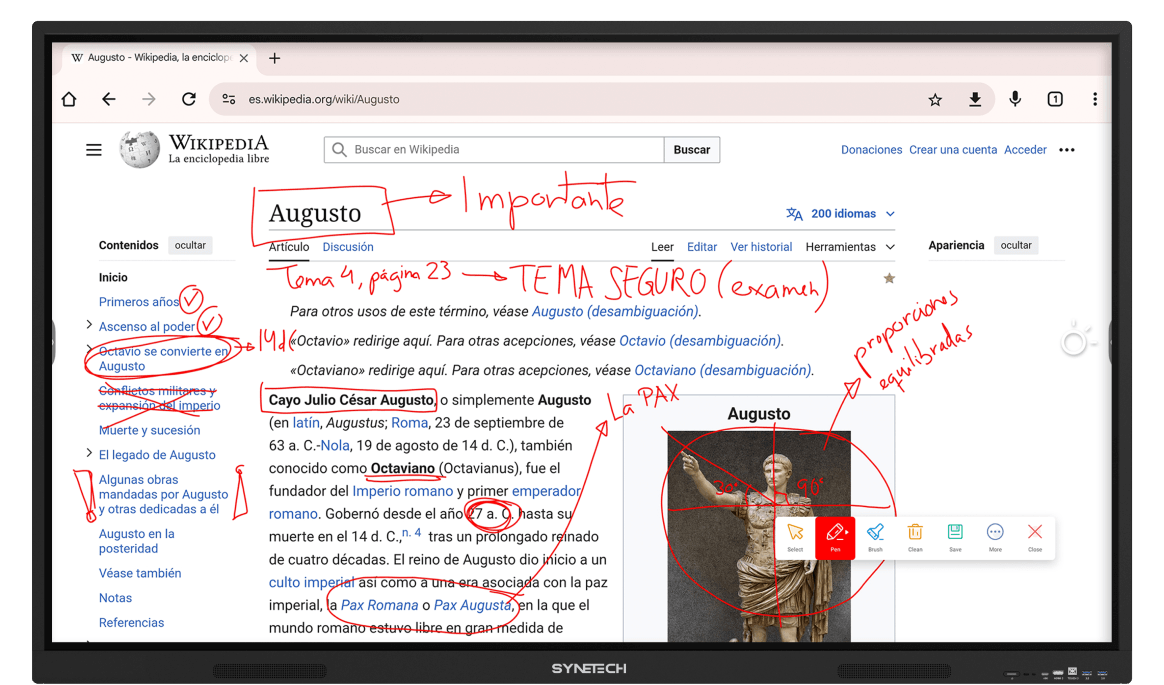Open the Donaciones link
Image resolution: width=1164 pixels, height=685 pixels.
pyautogui.click(x=872, y=150)
